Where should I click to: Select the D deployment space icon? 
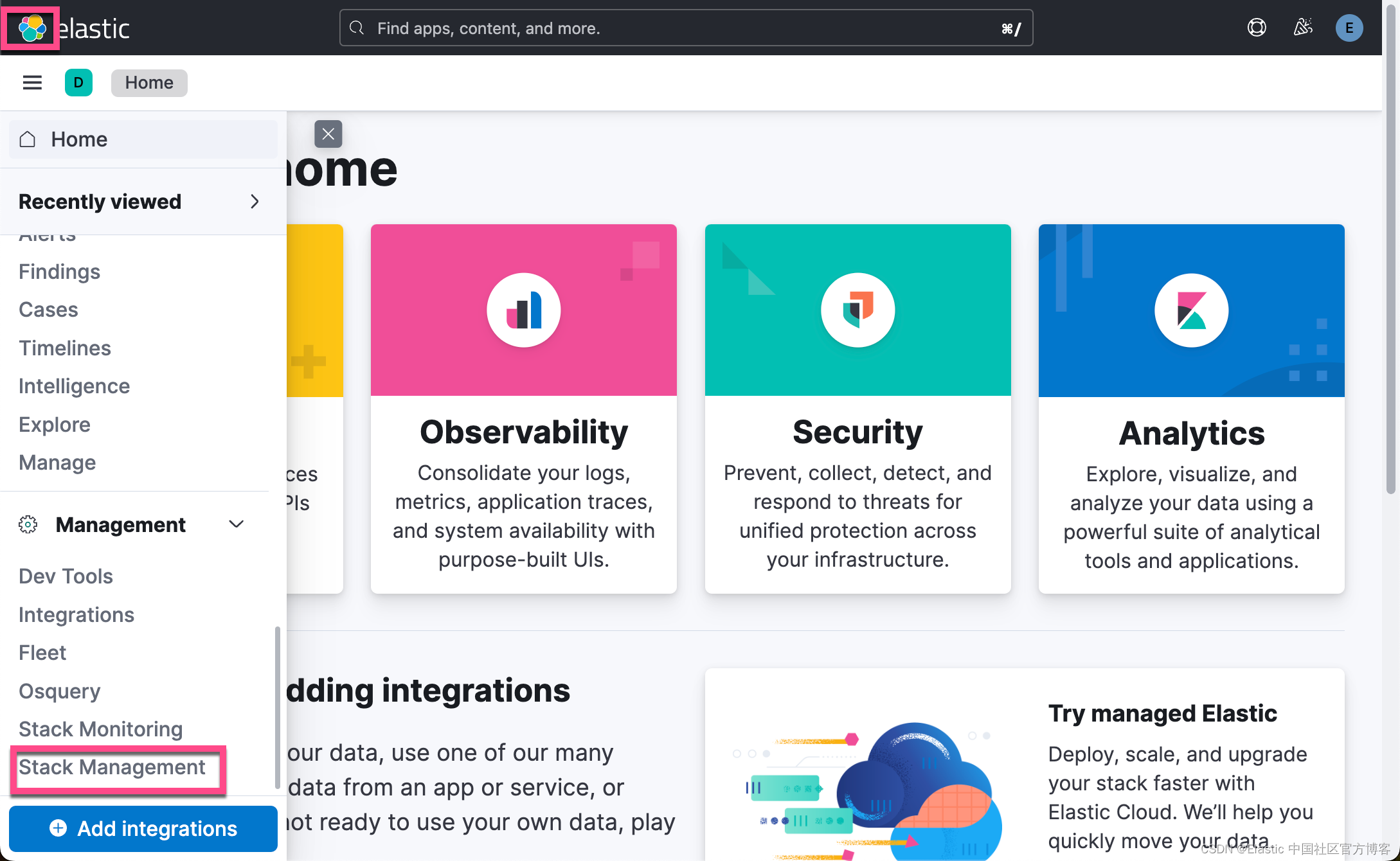tap(78, 82)
